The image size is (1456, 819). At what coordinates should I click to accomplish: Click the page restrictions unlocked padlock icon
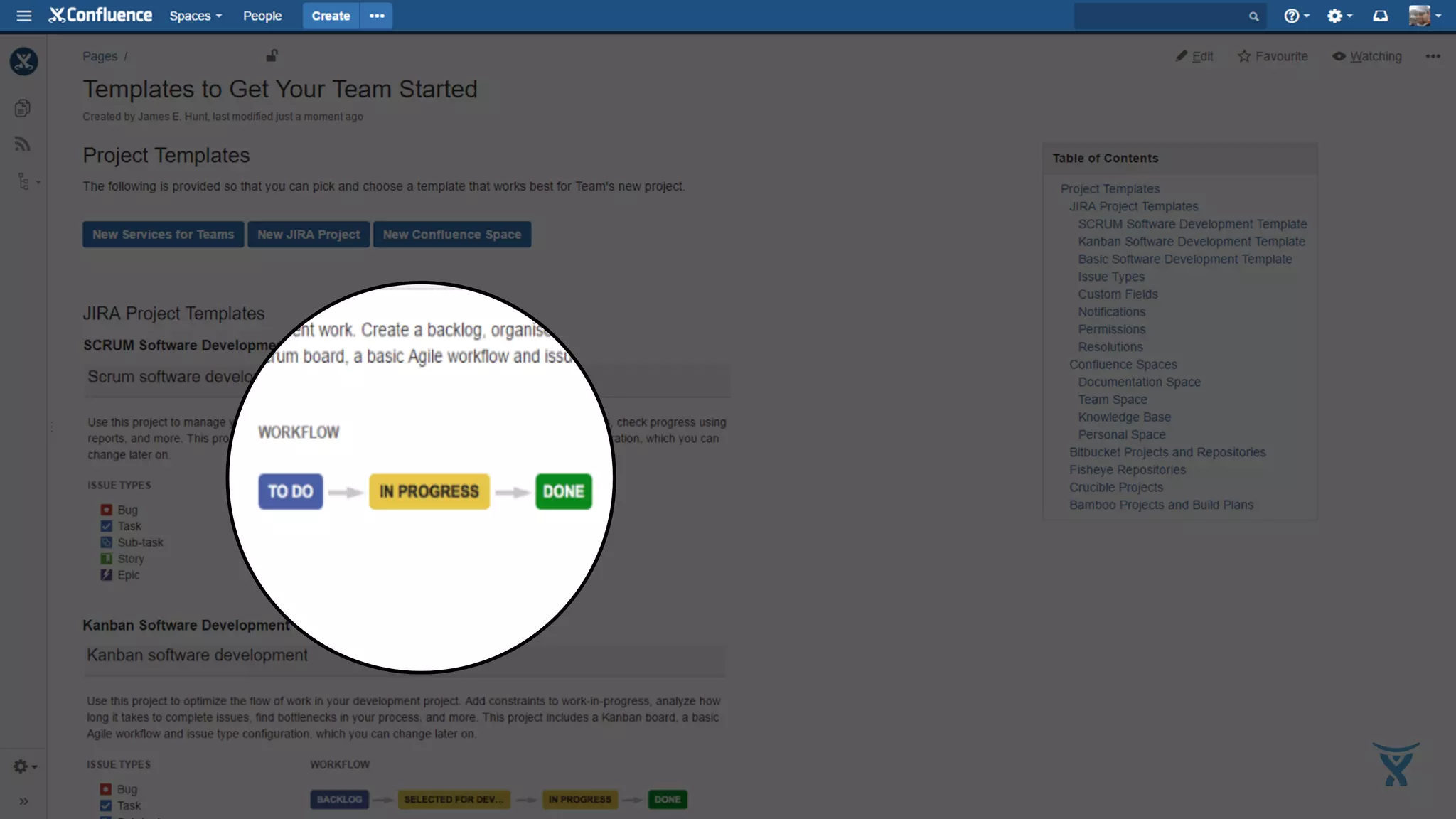tap(272, 55)
